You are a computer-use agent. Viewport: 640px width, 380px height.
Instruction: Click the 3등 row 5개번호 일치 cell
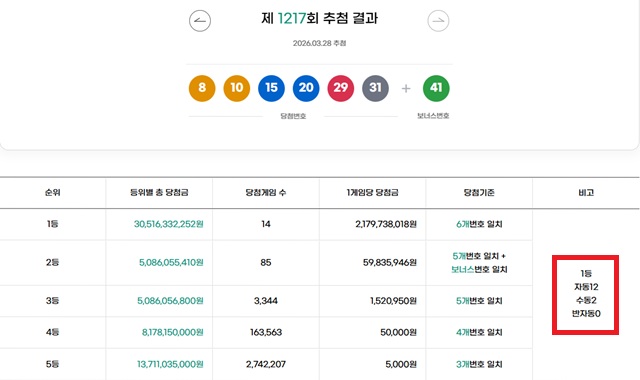(479, 301)
